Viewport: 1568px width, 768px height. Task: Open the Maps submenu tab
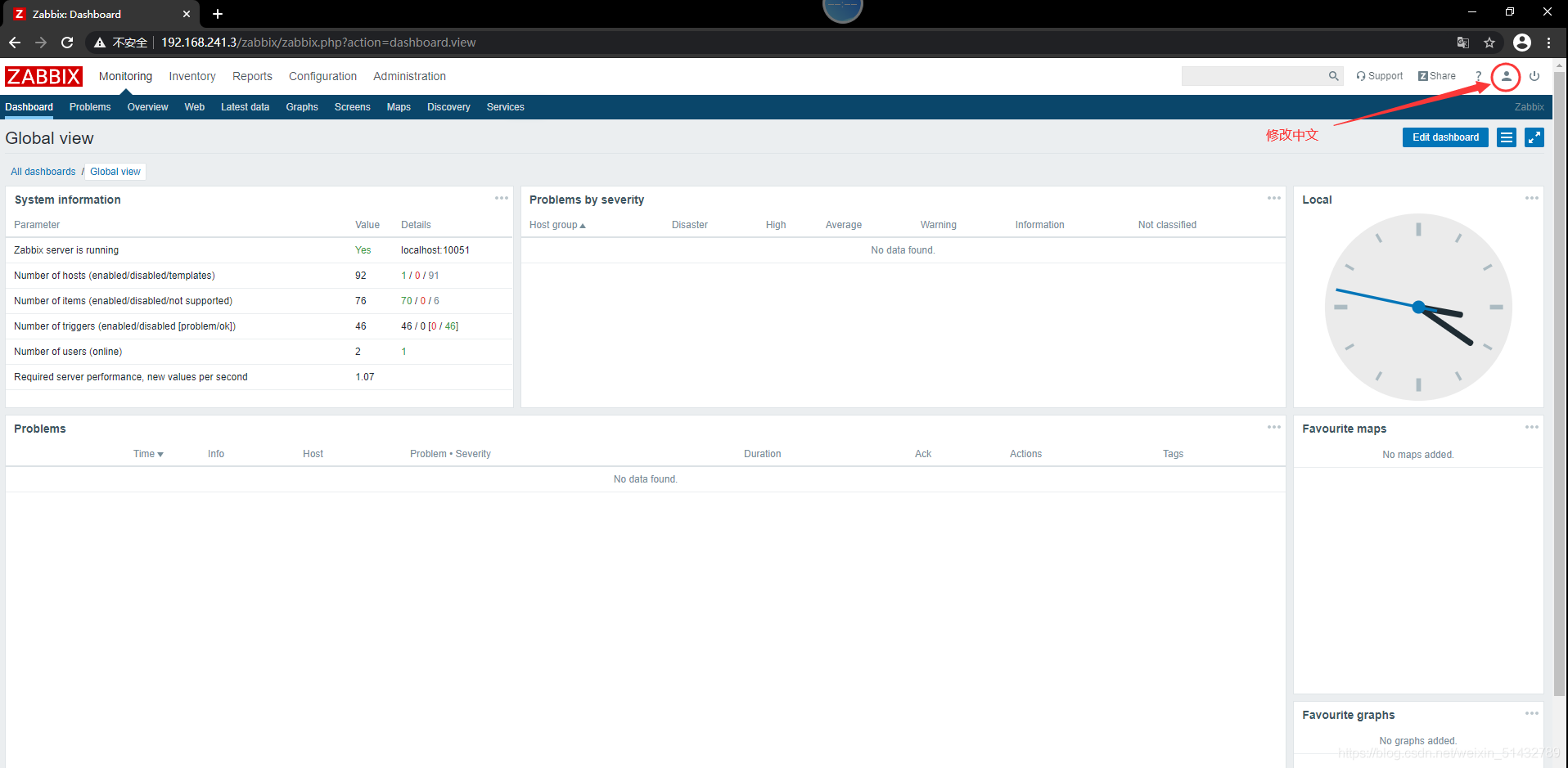[x=399, y=107]
